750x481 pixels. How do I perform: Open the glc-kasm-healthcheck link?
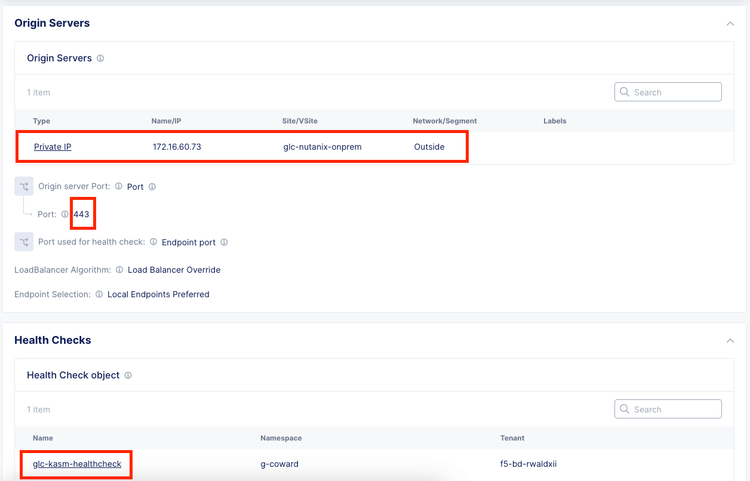coord(79,464)
